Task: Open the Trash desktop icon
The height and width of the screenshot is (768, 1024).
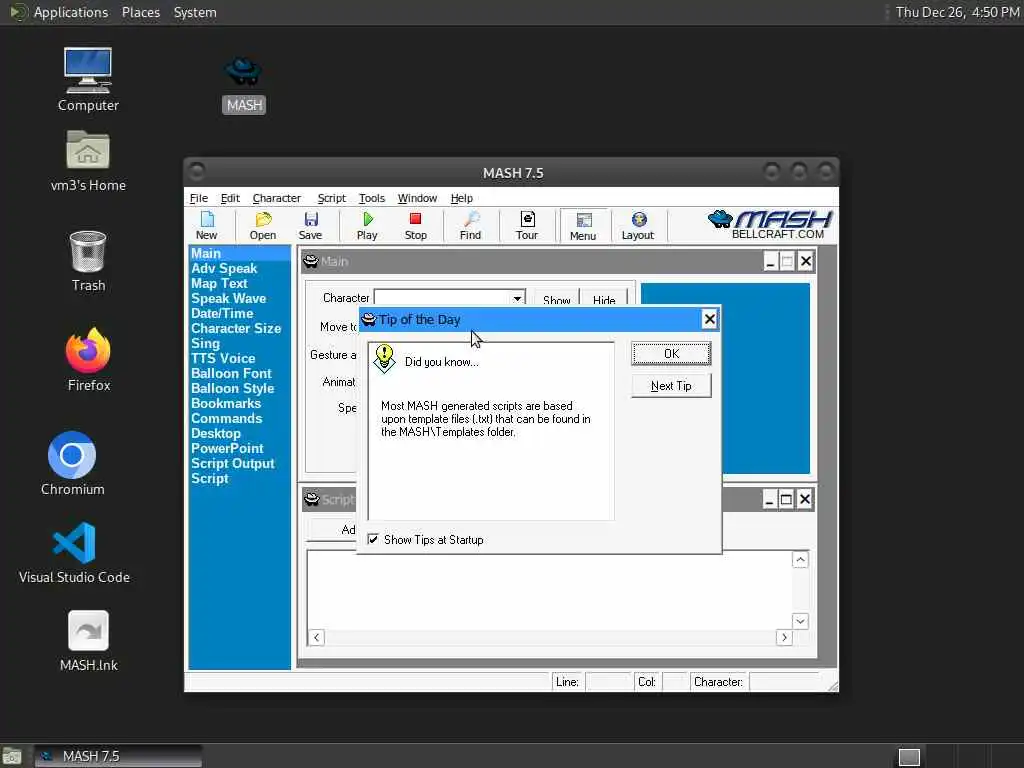Action: pyautogui.click(x=88, y=261)
